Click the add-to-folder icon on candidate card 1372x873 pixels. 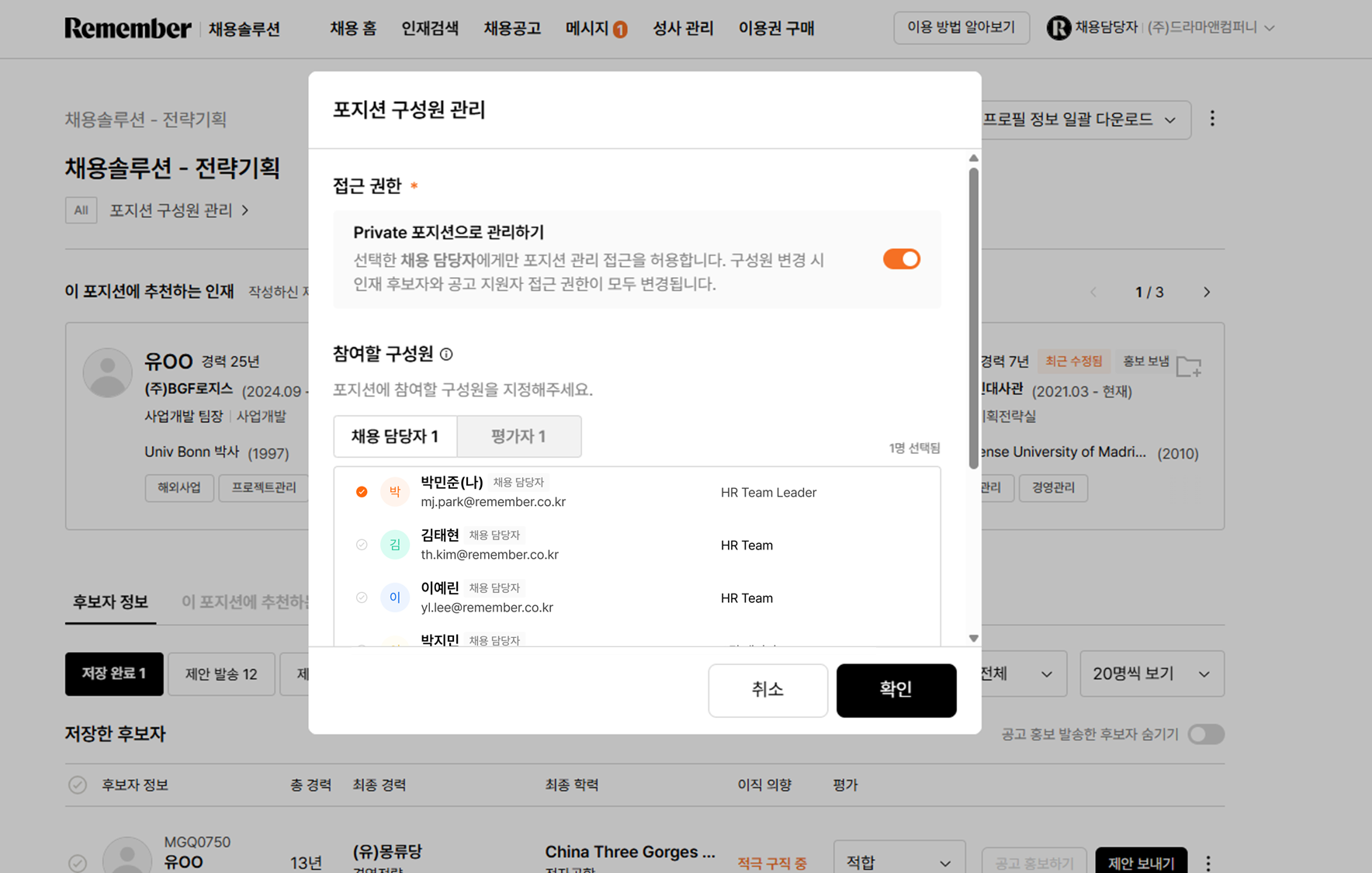(x=1188, y=365)
